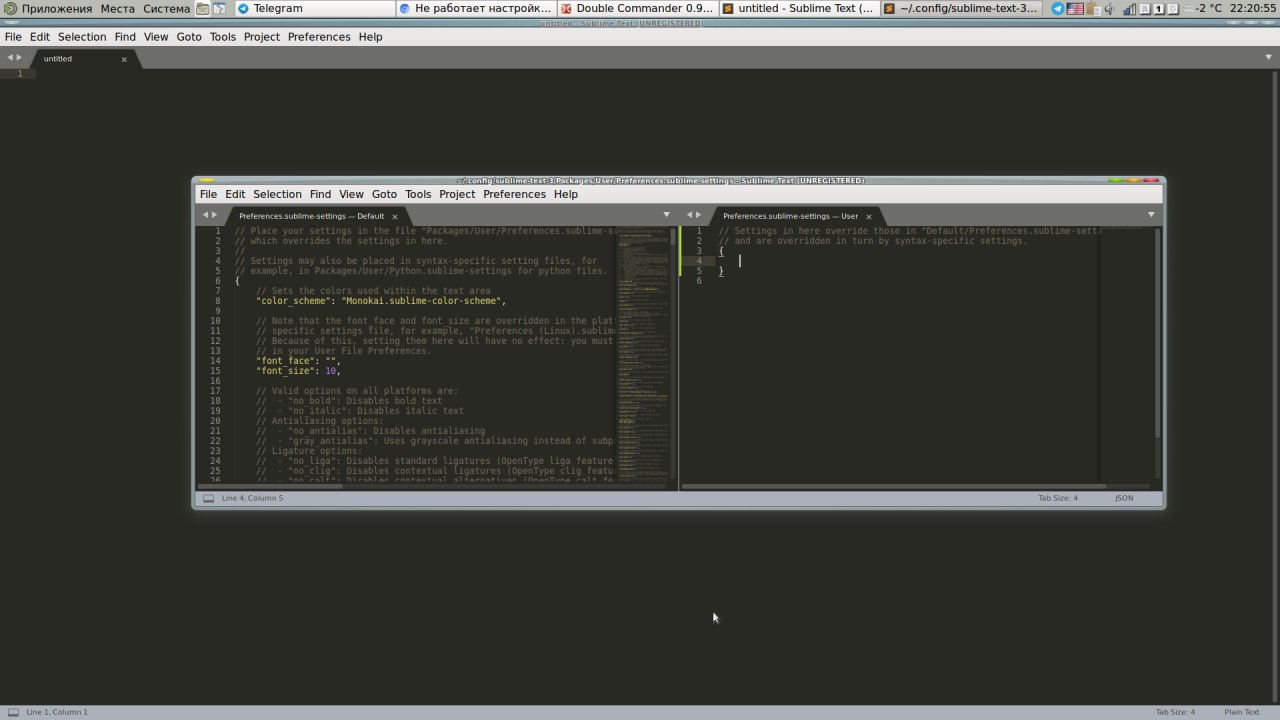Open Find menu in Preferences settings window
The height and width of the screenshot is (720, 1280).
(x=320, y=194)
